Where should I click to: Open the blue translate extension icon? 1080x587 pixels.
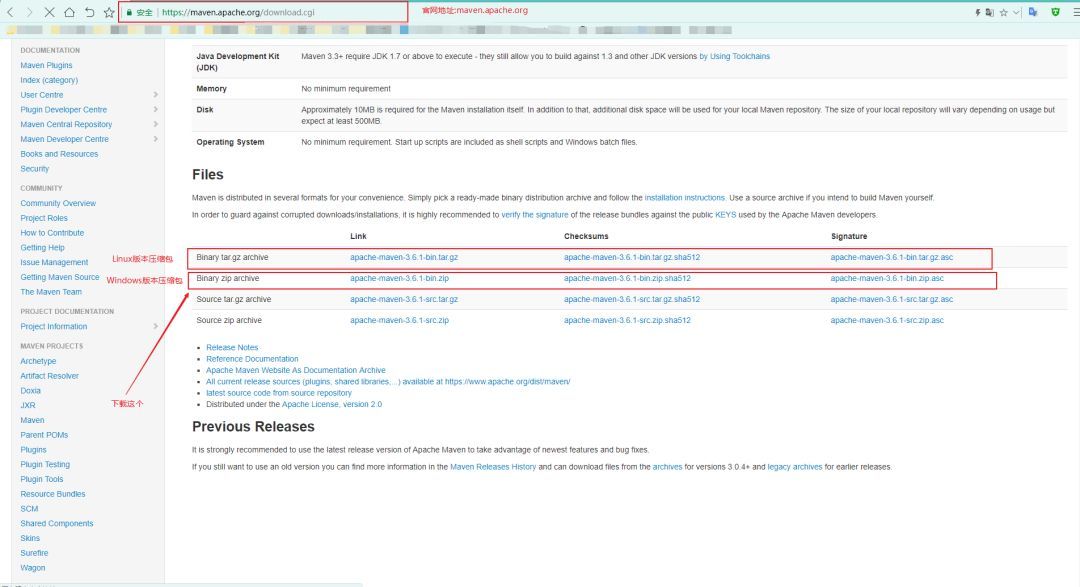[x=1032, y=12]
